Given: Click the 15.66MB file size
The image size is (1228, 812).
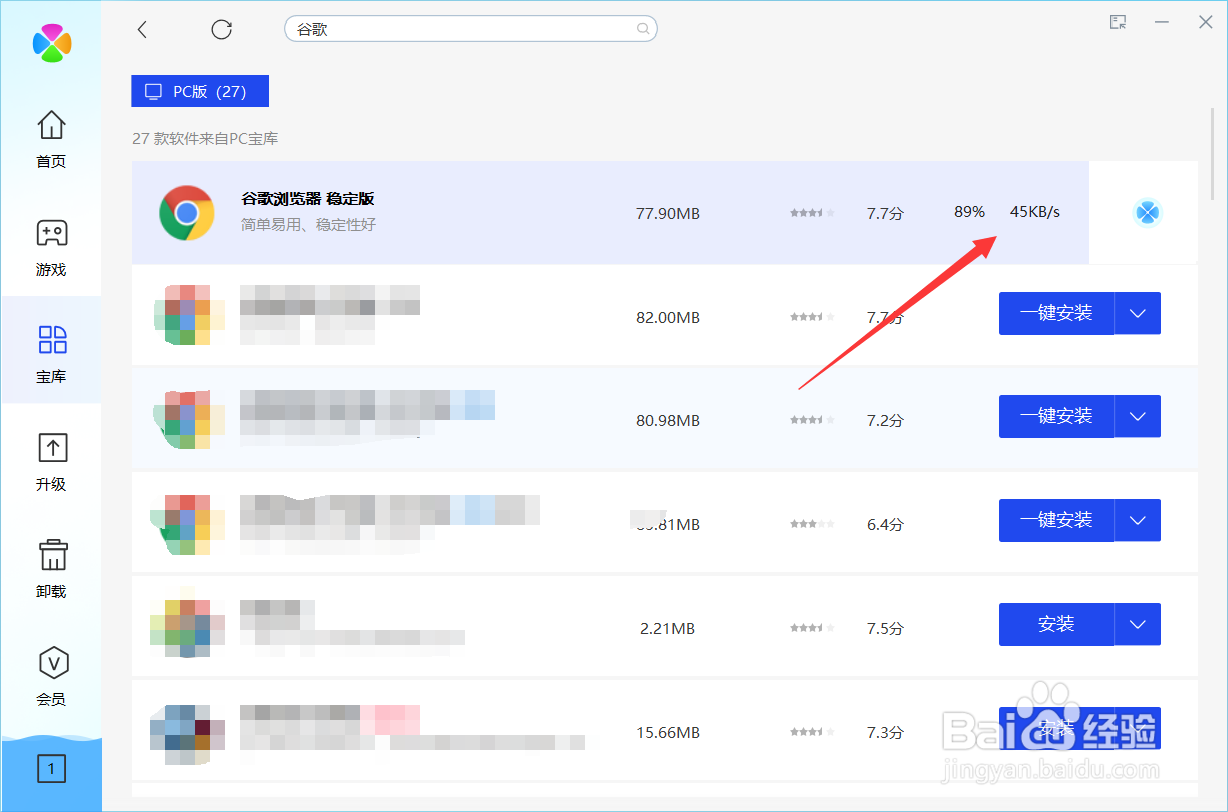Looking at the screenshot, I should pos(668,733).
